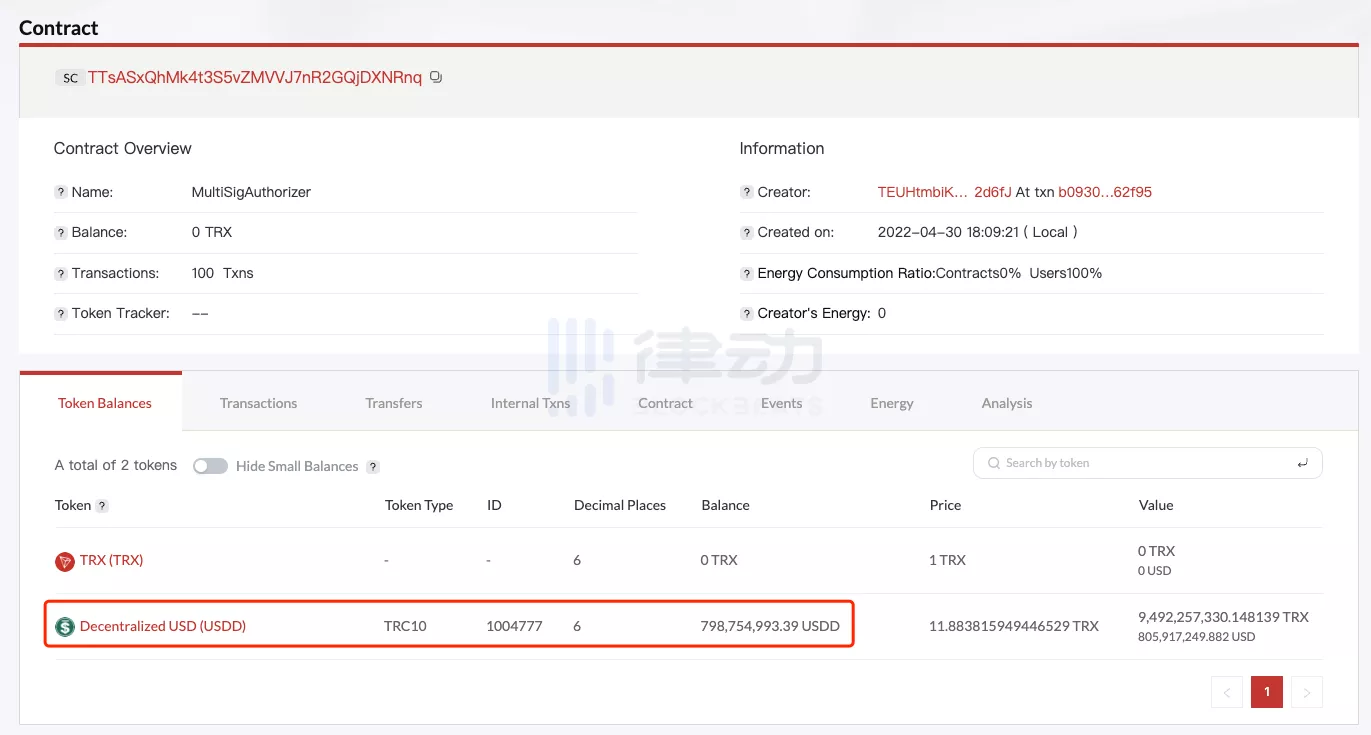Click the Balance column header
Viewport: 1371px width, 735px height.
pos(725,505)
